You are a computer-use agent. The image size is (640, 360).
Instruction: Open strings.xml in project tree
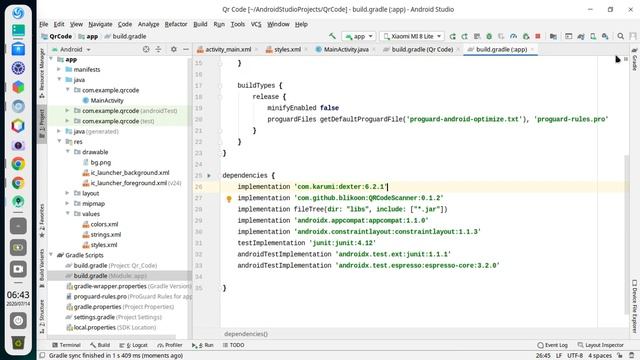(105, 234)
